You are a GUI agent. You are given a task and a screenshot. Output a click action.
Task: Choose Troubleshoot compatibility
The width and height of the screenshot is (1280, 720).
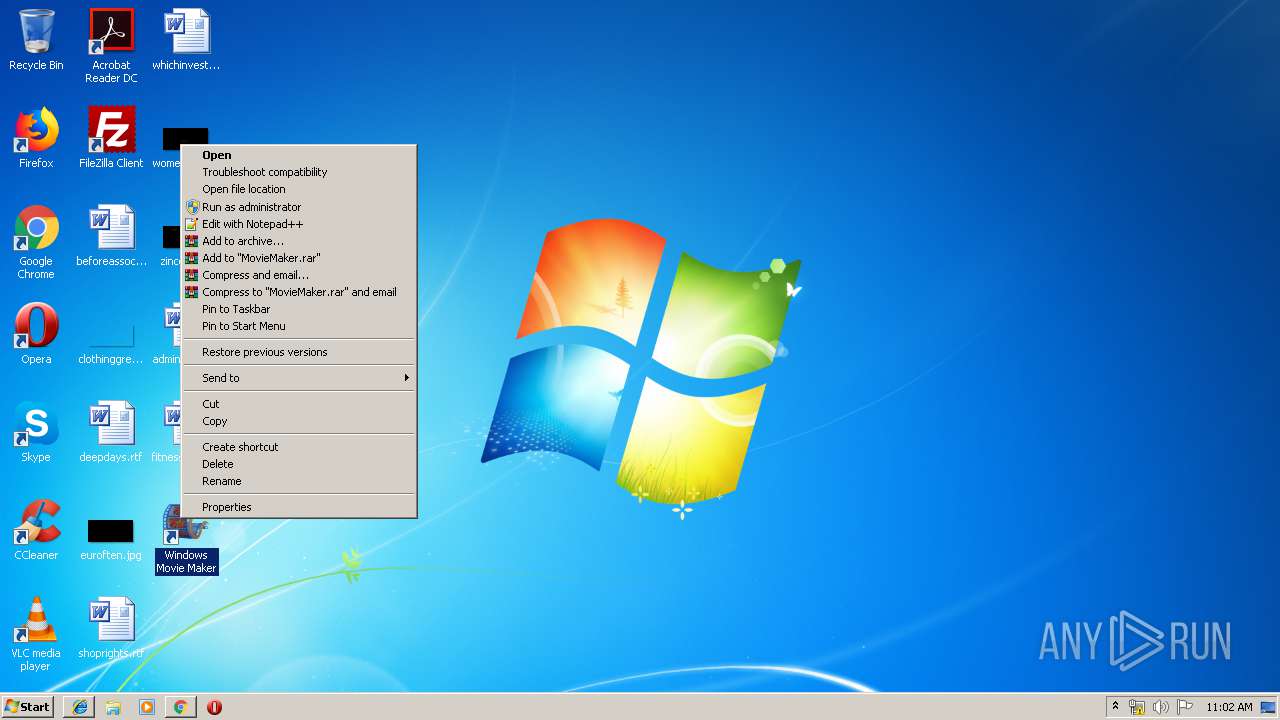click(299, 172)
